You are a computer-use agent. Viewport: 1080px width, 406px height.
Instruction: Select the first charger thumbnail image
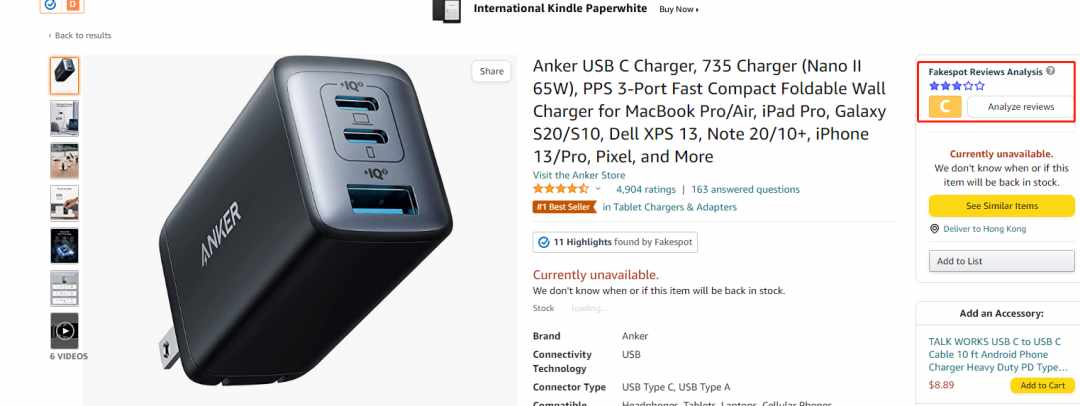(x=64, y=76)
